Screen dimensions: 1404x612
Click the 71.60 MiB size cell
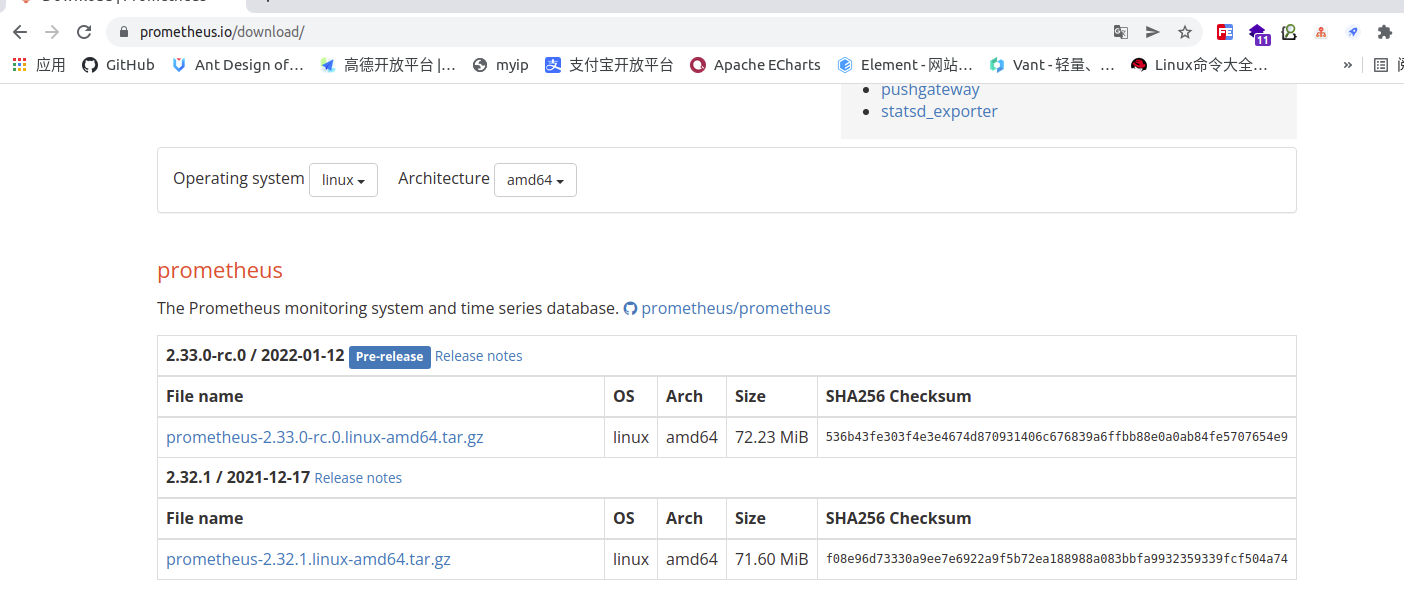[771, 559]
